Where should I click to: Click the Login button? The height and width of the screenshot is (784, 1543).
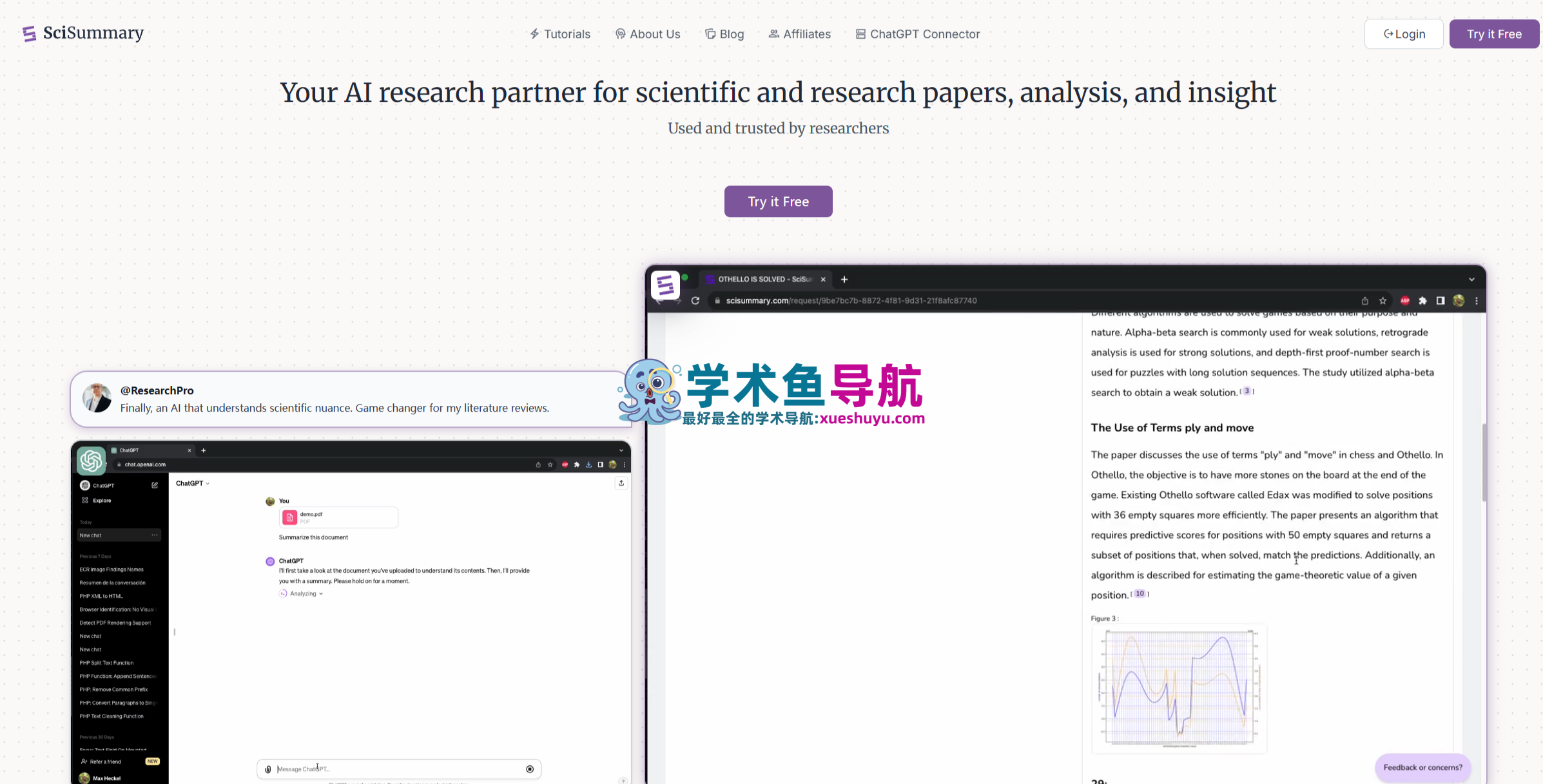1403,34
